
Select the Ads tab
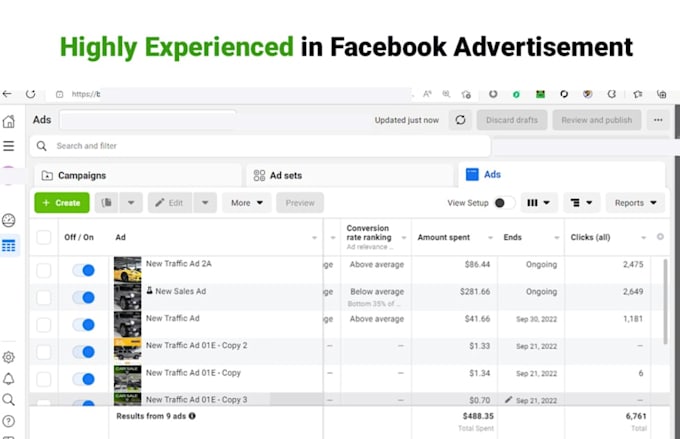click(x=562, y=174)
